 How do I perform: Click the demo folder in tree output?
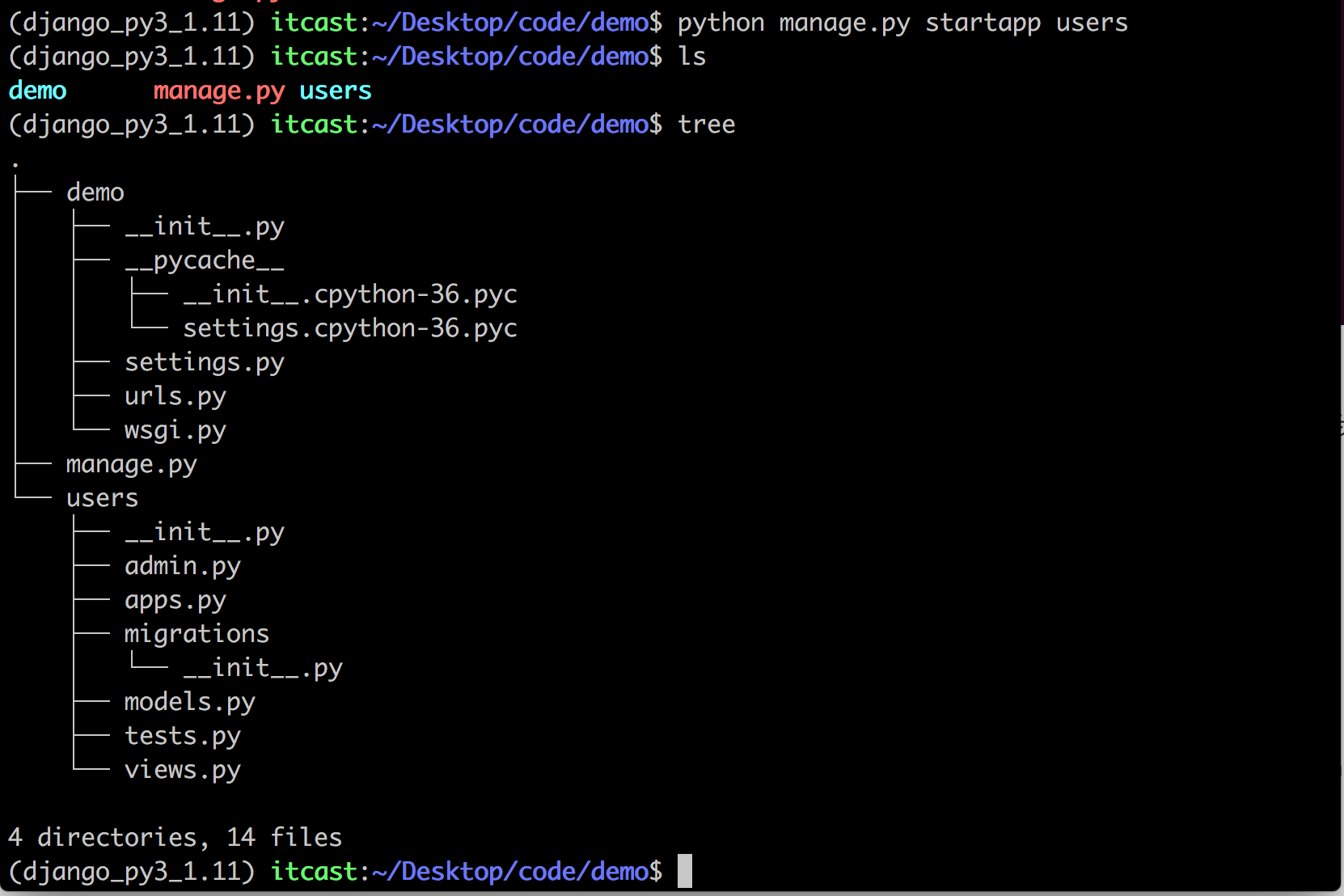pos(95,192)
